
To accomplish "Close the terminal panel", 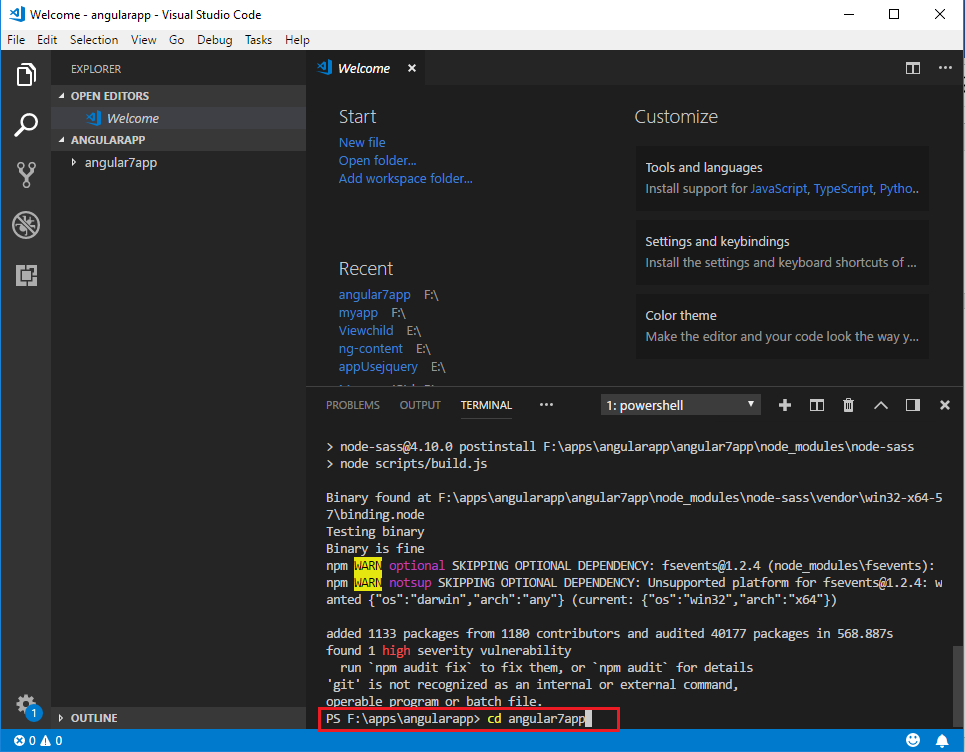I will (945, 405).
